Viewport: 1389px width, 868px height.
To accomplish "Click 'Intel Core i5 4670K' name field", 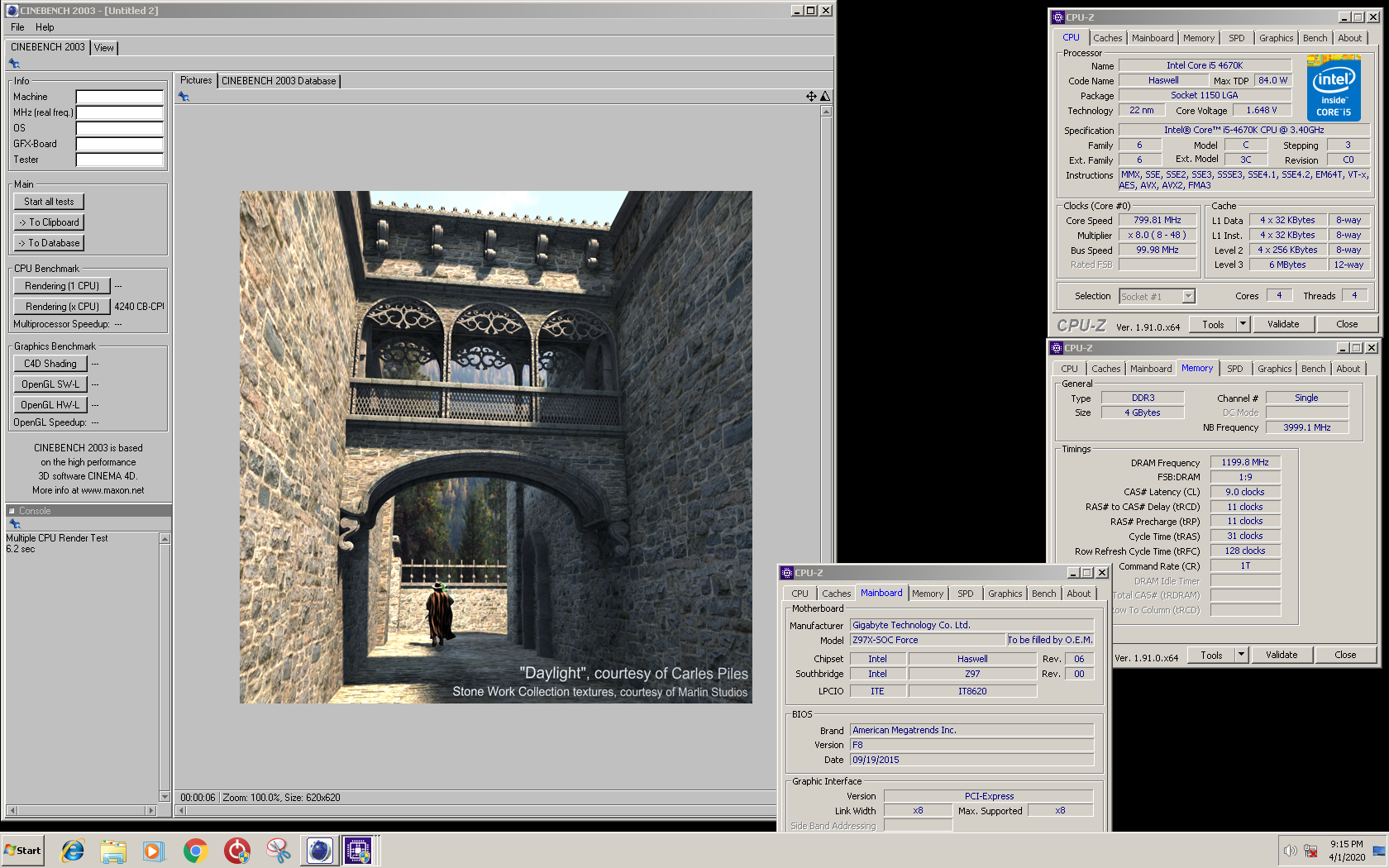I will click(x=1205, y=65).
